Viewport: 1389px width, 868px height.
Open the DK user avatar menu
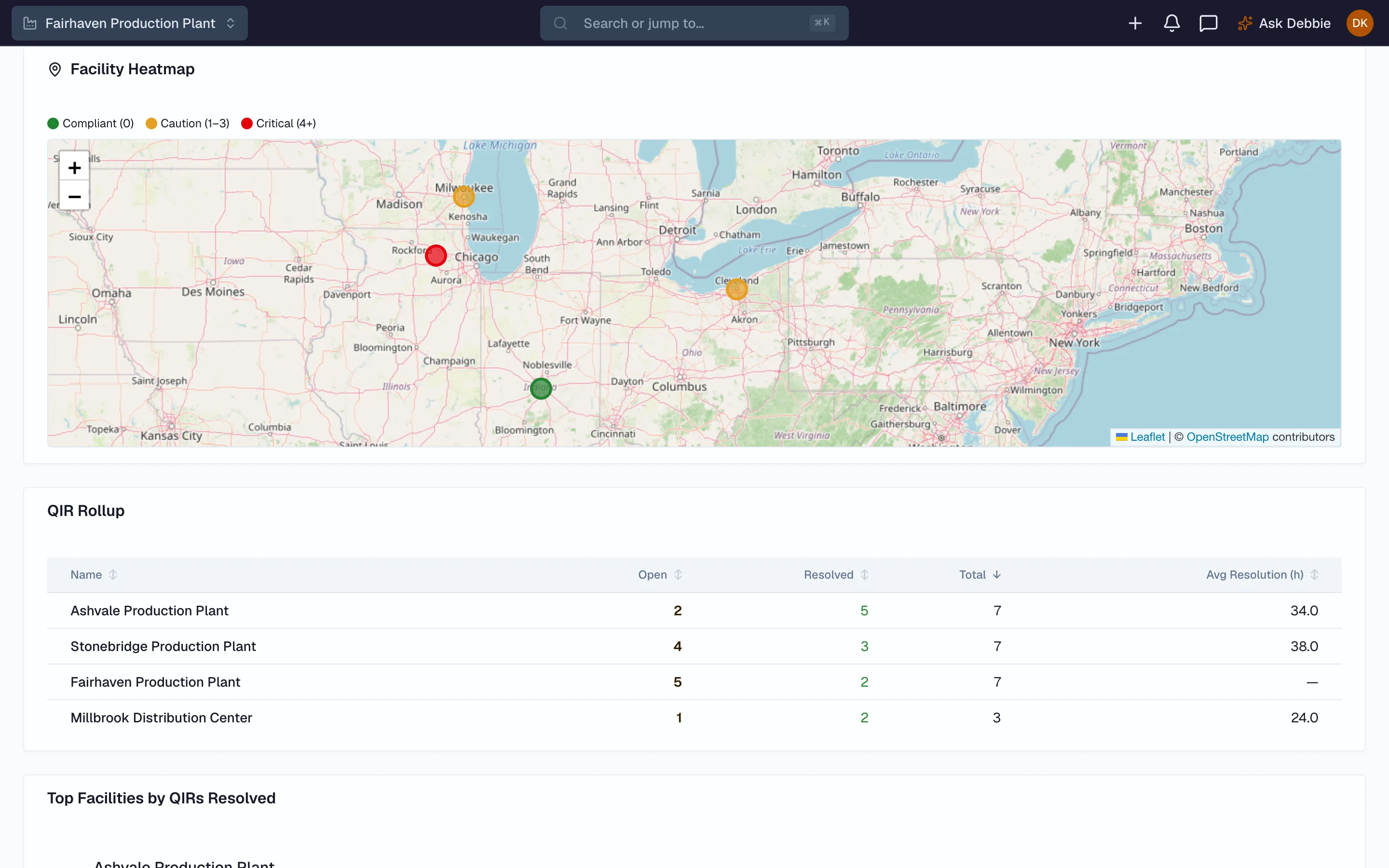[1359, 23]
